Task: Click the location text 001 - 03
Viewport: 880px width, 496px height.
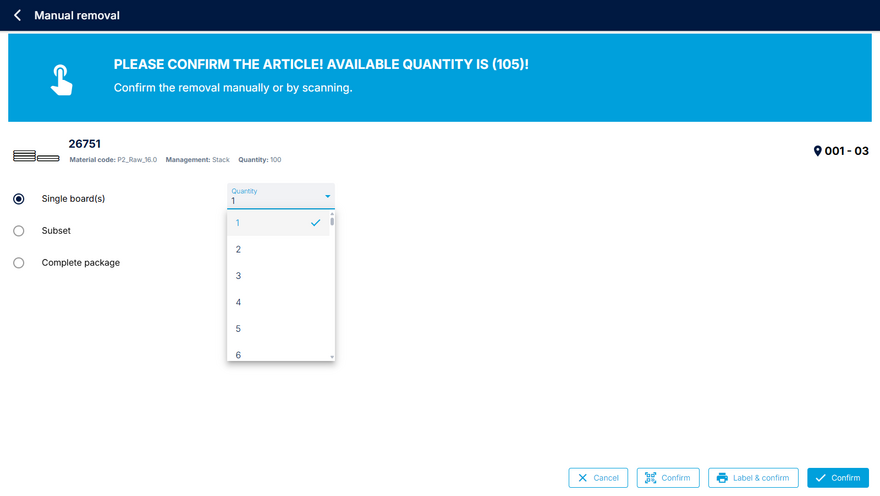Action: click(x=846, y=151)
